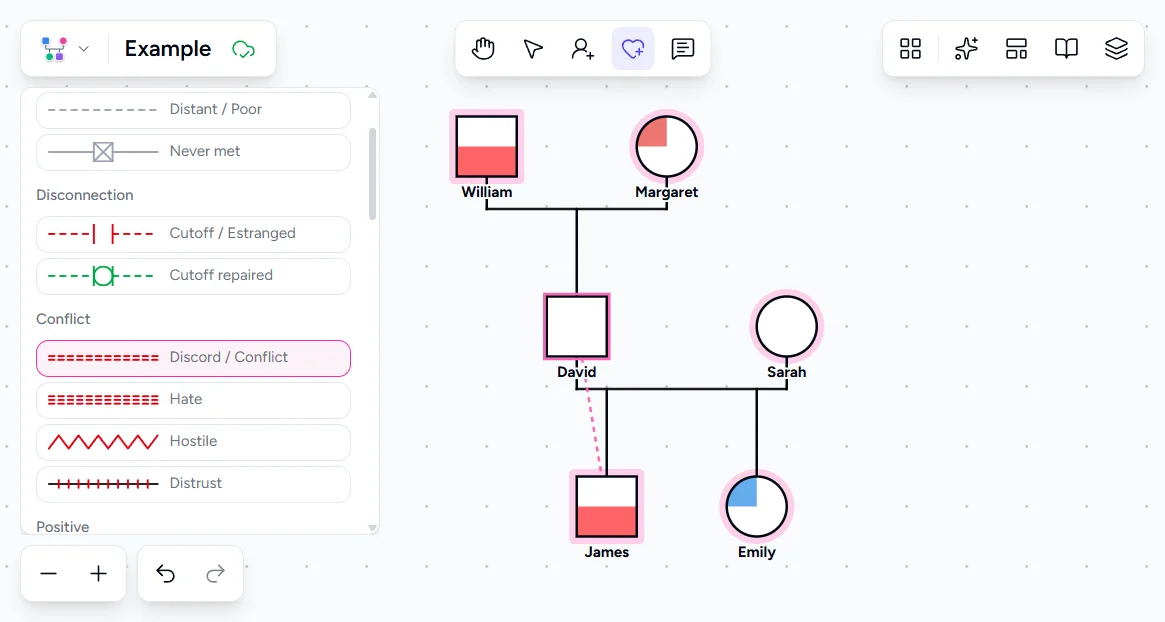Toggle the add relationship heart tool
Viewport: 1165px width, 622px height.
(x=633, y=49)
